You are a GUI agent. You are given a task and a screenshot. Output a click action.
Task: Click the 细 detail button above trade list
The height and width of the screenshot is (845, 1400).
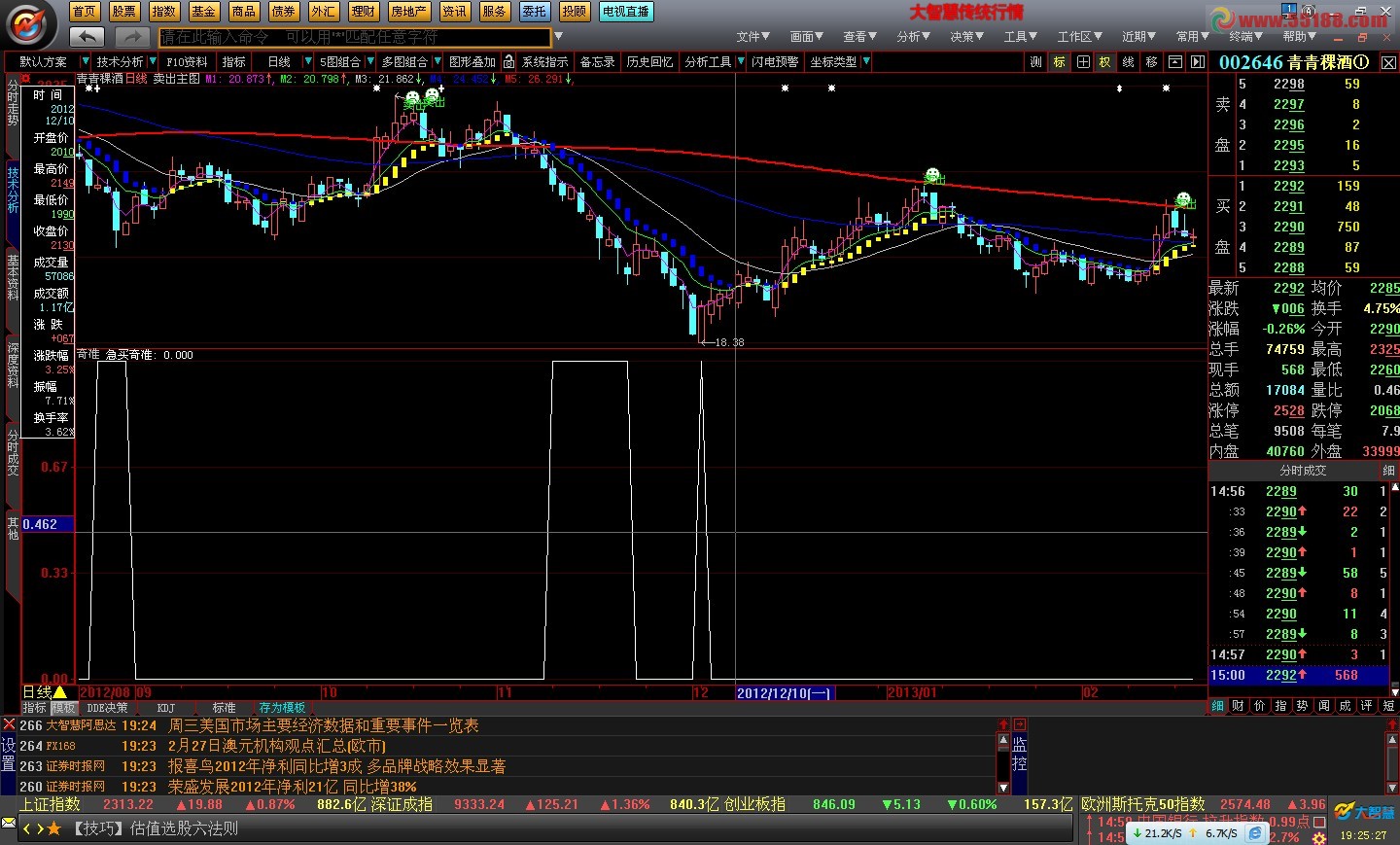(x=1387, y=471)
